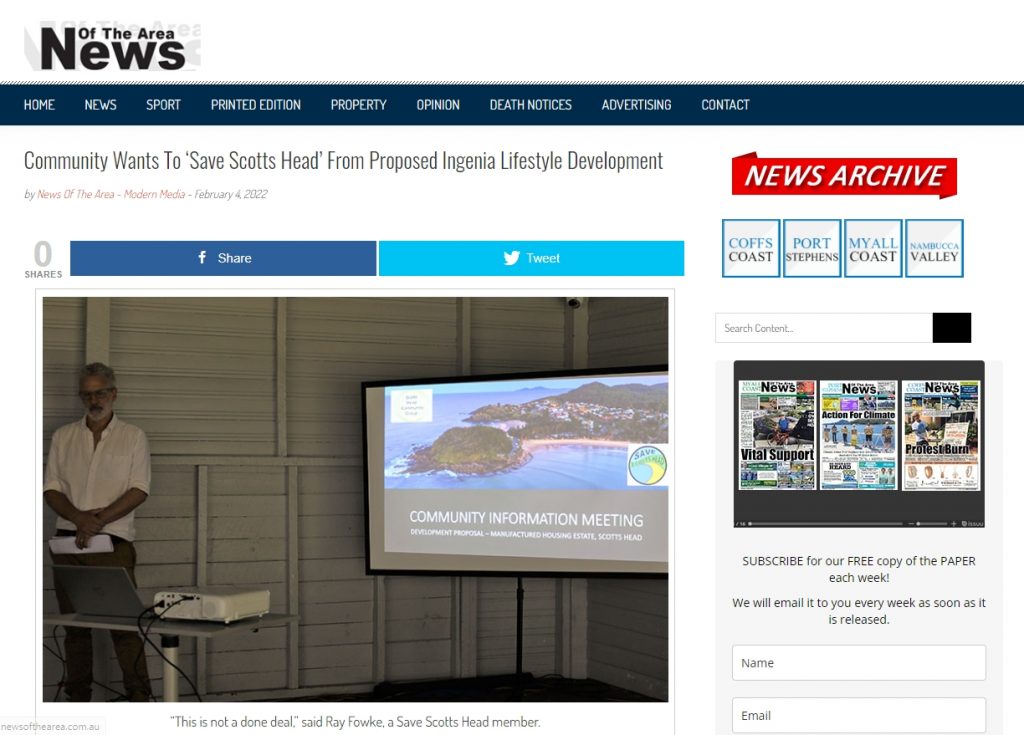Click the News Of The Area logo
Image resolution: width=1024 pixels, height=735 pixels.
coord(112,47)
